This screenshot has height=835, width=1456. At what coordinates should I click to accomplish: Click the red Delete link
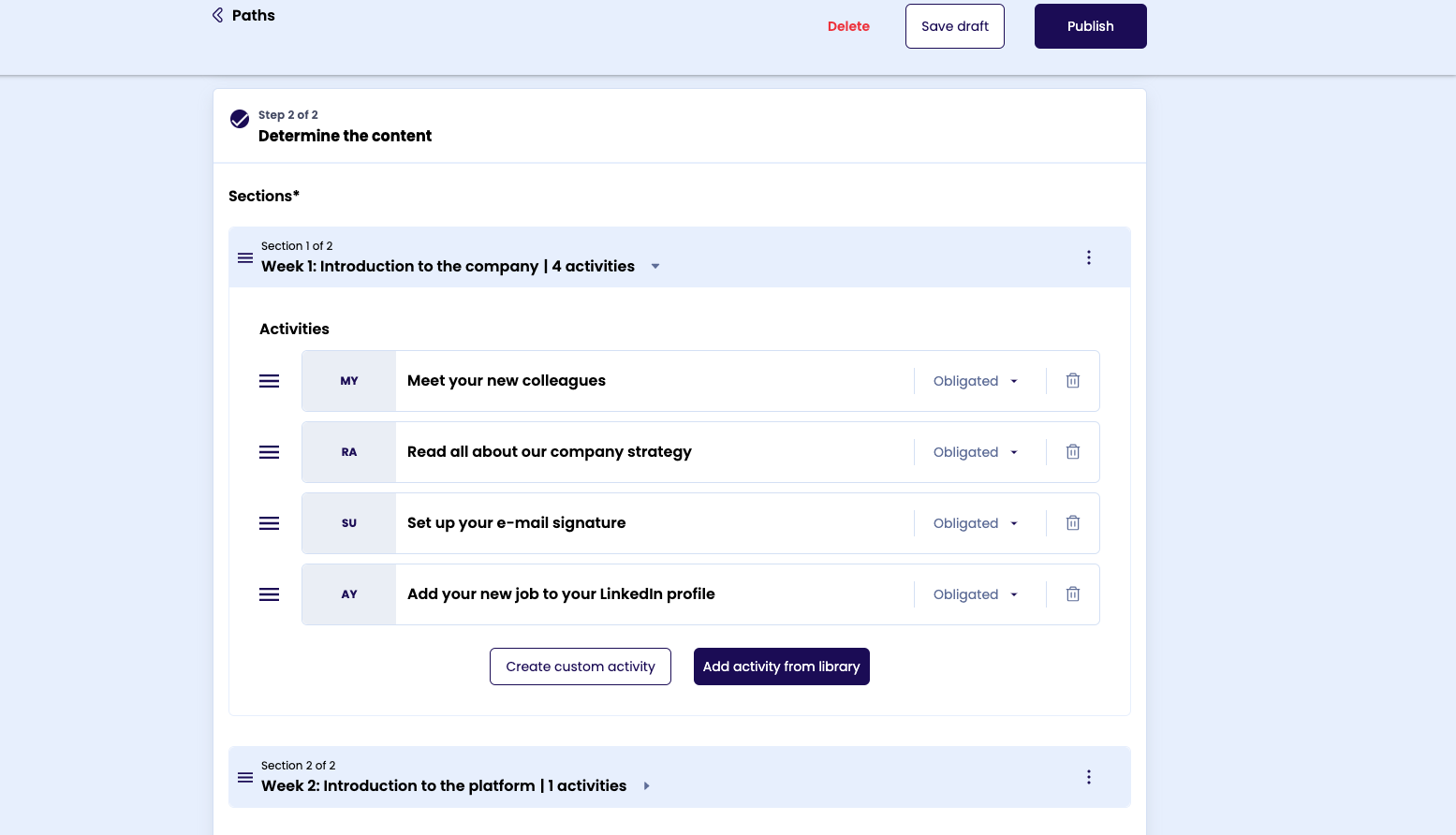pos(848,26)
